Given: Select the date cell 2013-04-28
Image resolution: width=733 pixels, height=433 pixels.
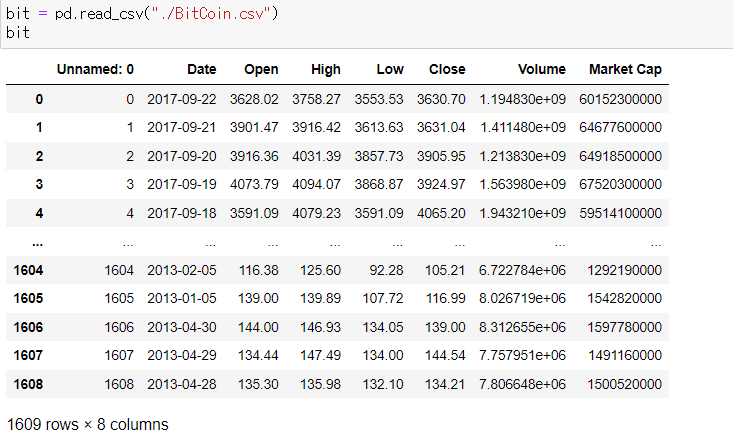Looking at the screenshot, I should pos(182,384).
